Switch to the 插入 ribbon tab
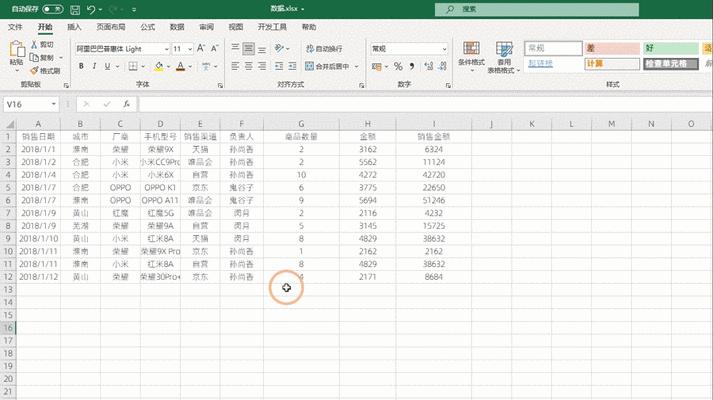This screenshot has width=713, height=400. (x=74, y=27)
